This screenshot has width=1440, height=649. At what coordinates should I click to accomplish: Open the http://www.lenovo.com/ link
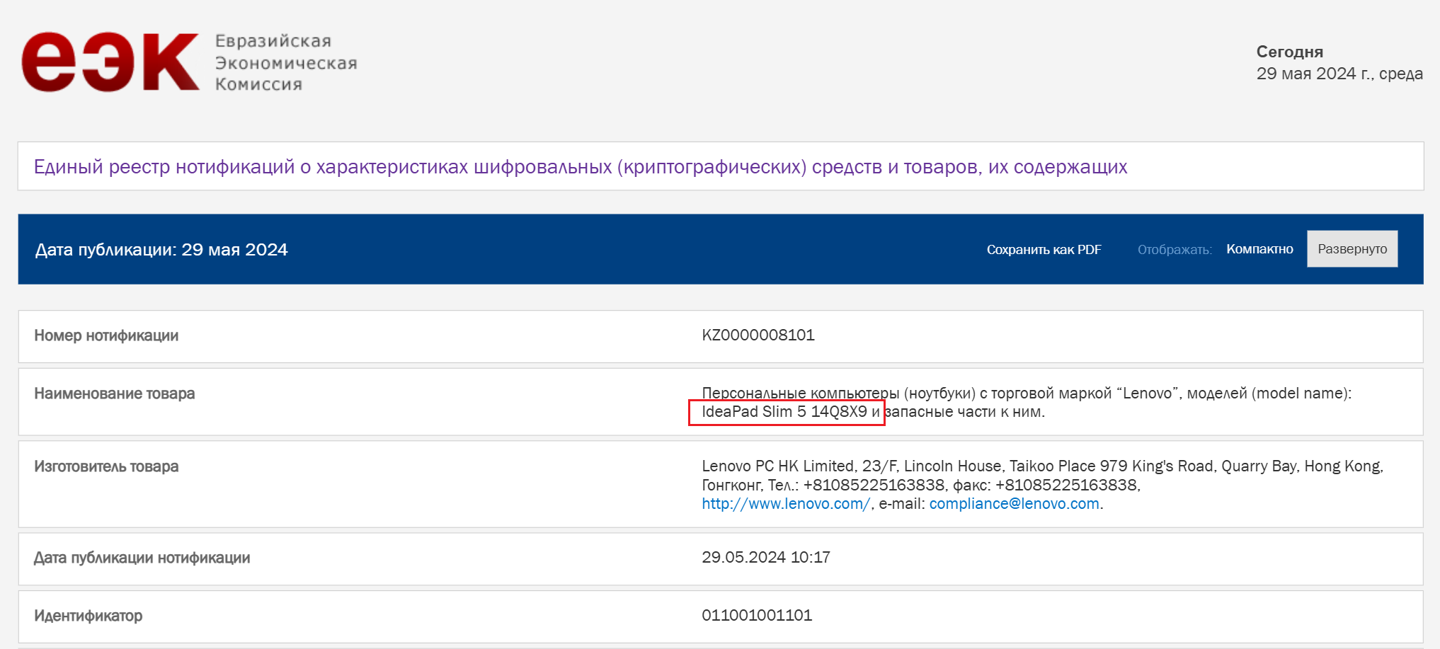786,504
